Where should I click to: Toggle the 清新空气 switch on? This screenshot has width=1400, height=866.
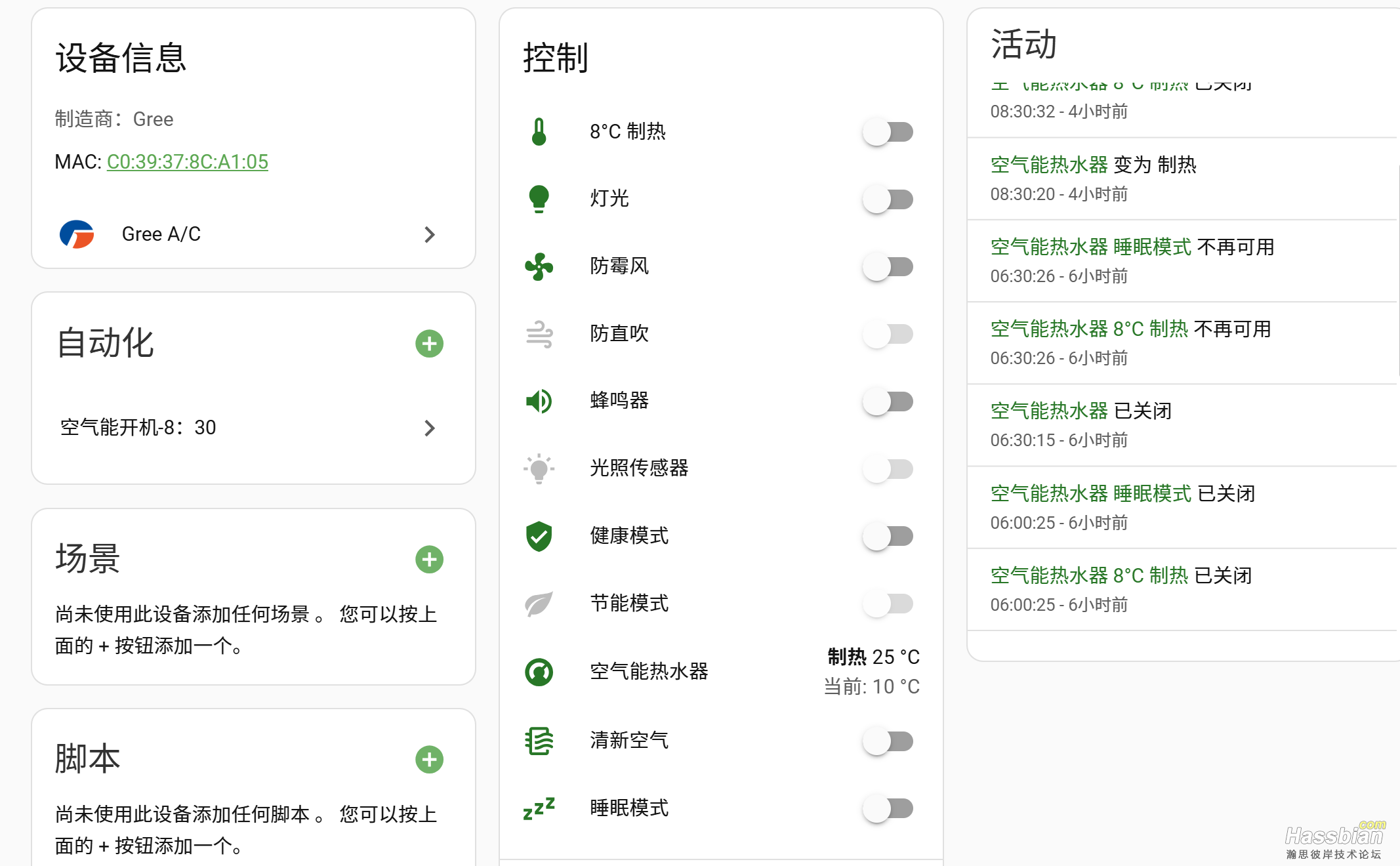tap(888, 741)
